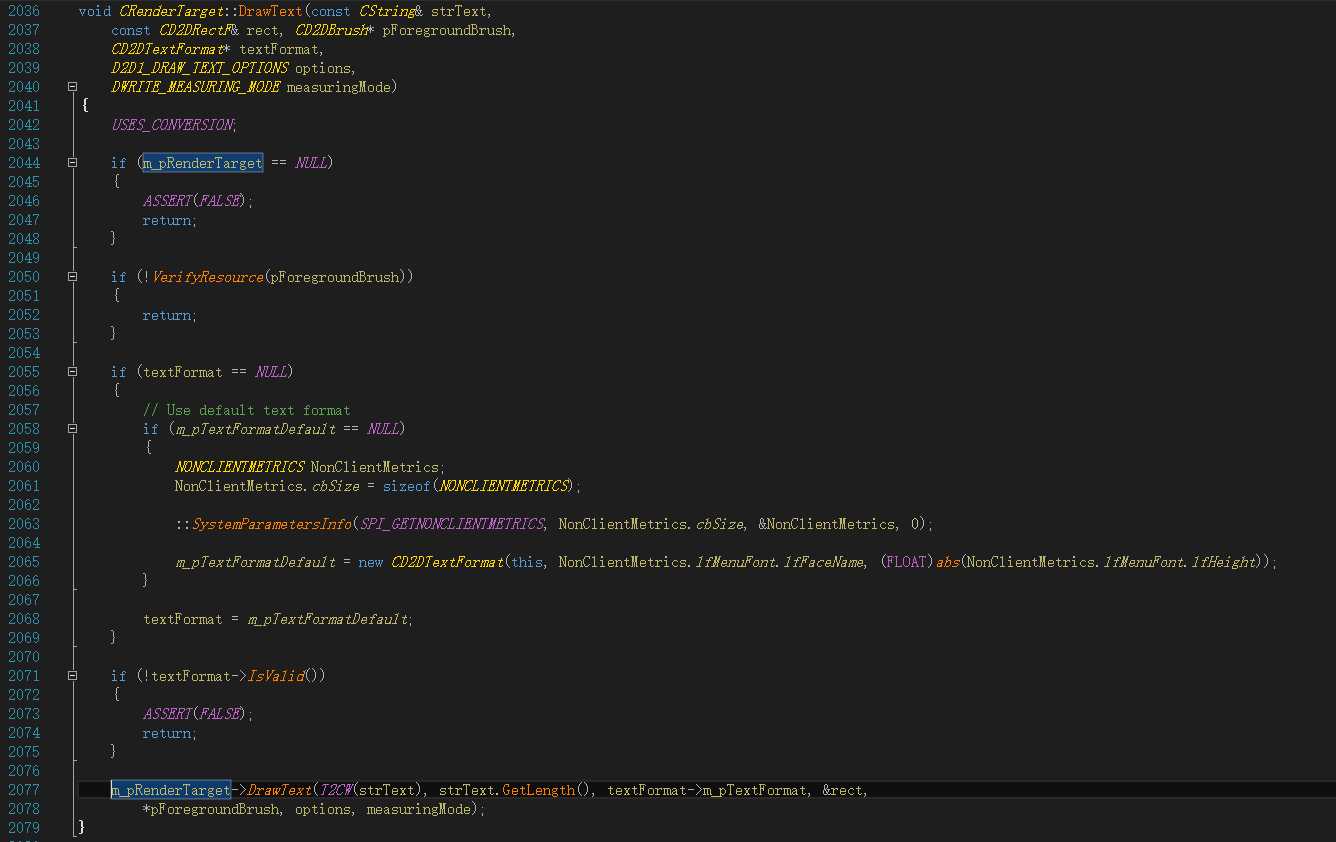
Task: Click cbSize member on line 2061
Action: click(x=335, y=486)
